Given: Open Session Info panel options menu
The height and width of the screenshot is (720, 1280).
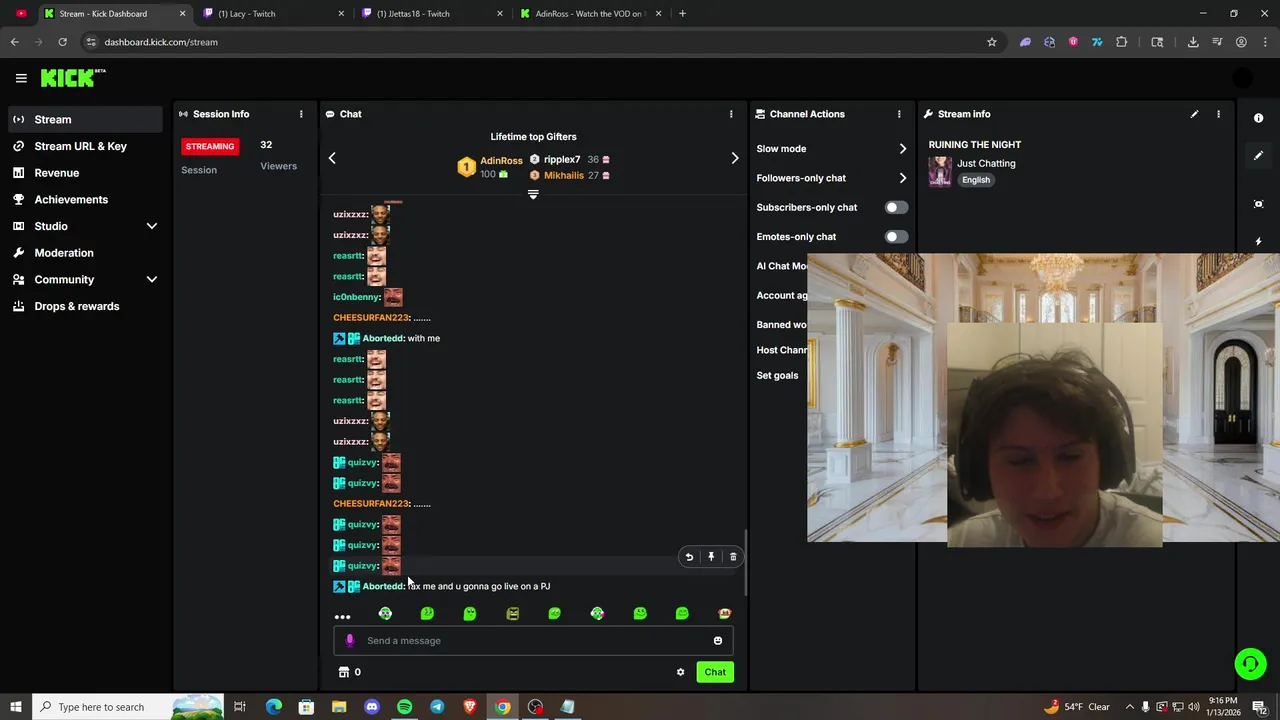Looking at the screenshot, I should coord(301,114).
